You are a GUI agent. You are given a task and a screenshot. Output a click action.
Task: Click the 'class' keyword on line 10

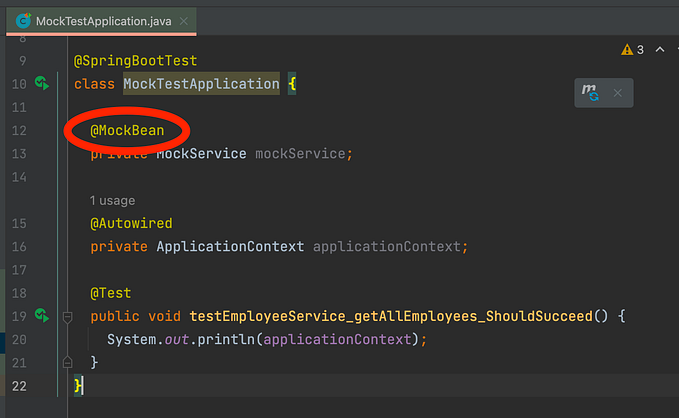coord(94,84)
